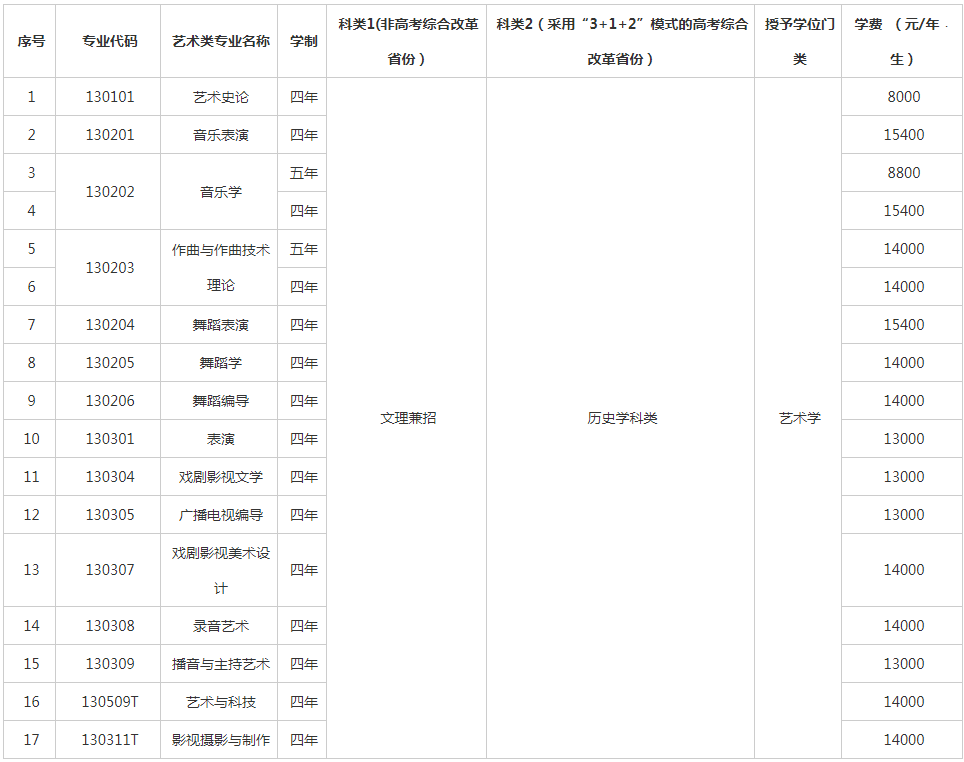The image size is (964, 762).
Task: Select tuition 8000 for 艺术史论
Action: [903, 97]
